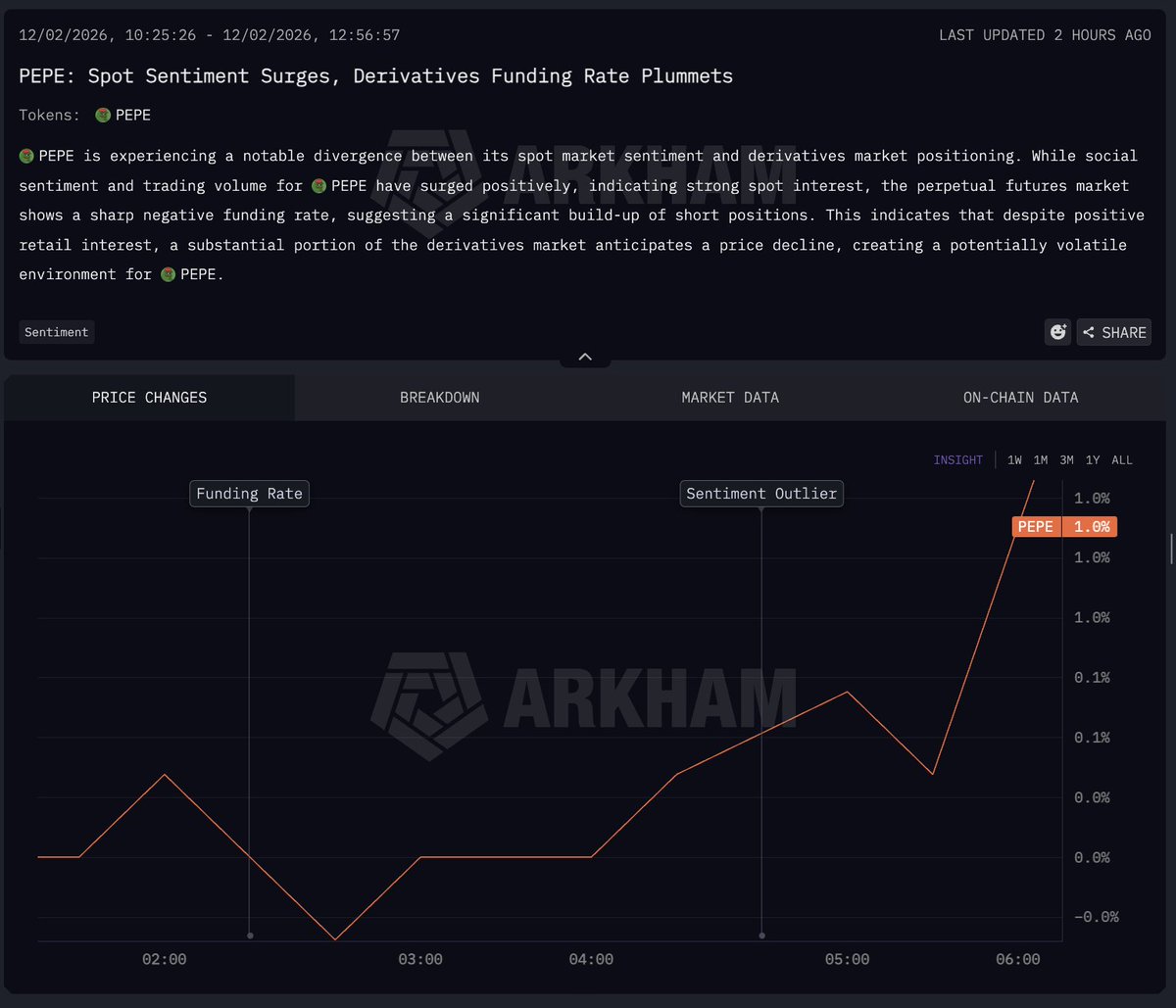Switch to ALL time range
Viewport: 1176px width, 1008px height.
(x=1121, y=459)
